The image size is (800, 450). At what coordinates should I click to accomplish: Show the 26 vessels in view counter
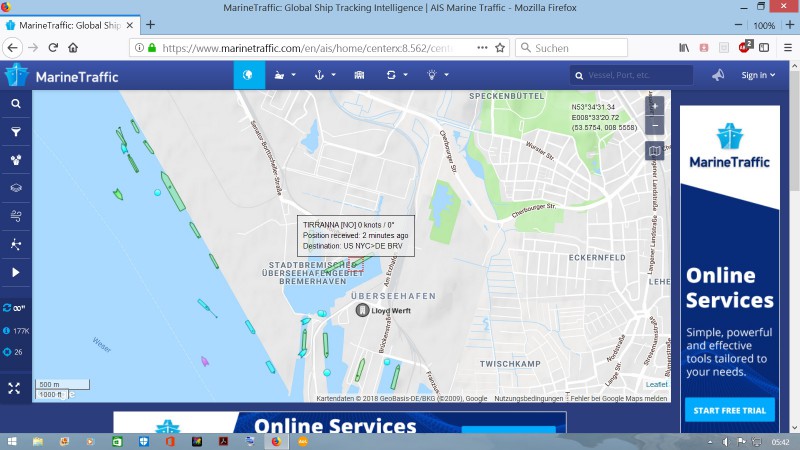13,352
